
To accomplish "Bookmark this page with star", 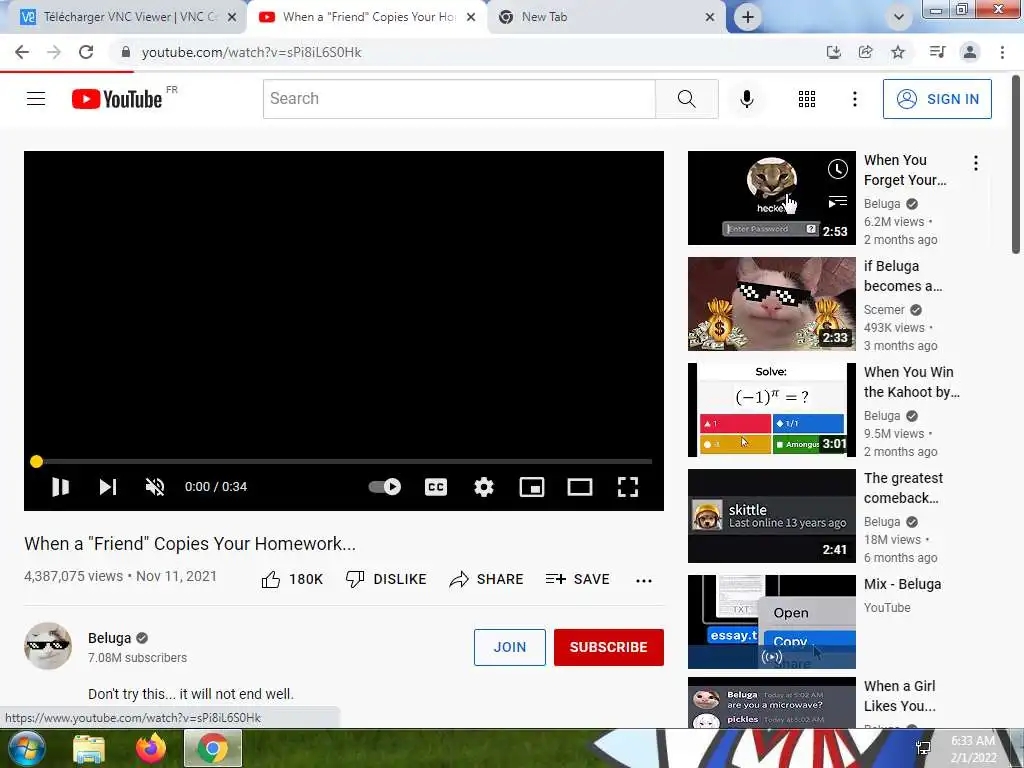I will click(898, 52).
